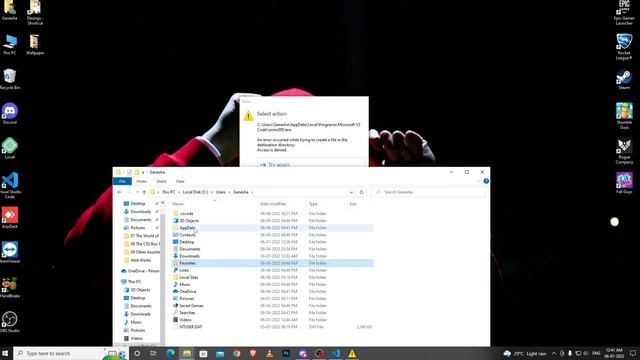Click the Search Ganesha input field
Image resolution: width=640 pixels, height=360 pixels.
click(x=429, y=192)
